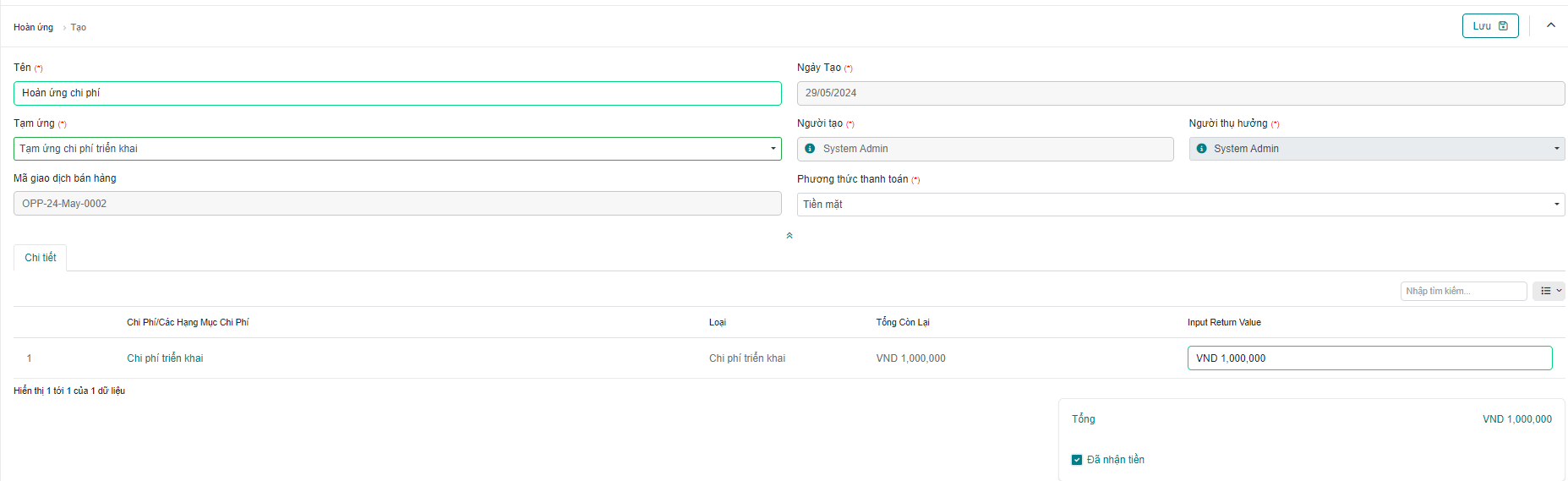Click the Tên input field
Image resolution: width=1568 pixels, height=481 pixels.
point(397,93)
